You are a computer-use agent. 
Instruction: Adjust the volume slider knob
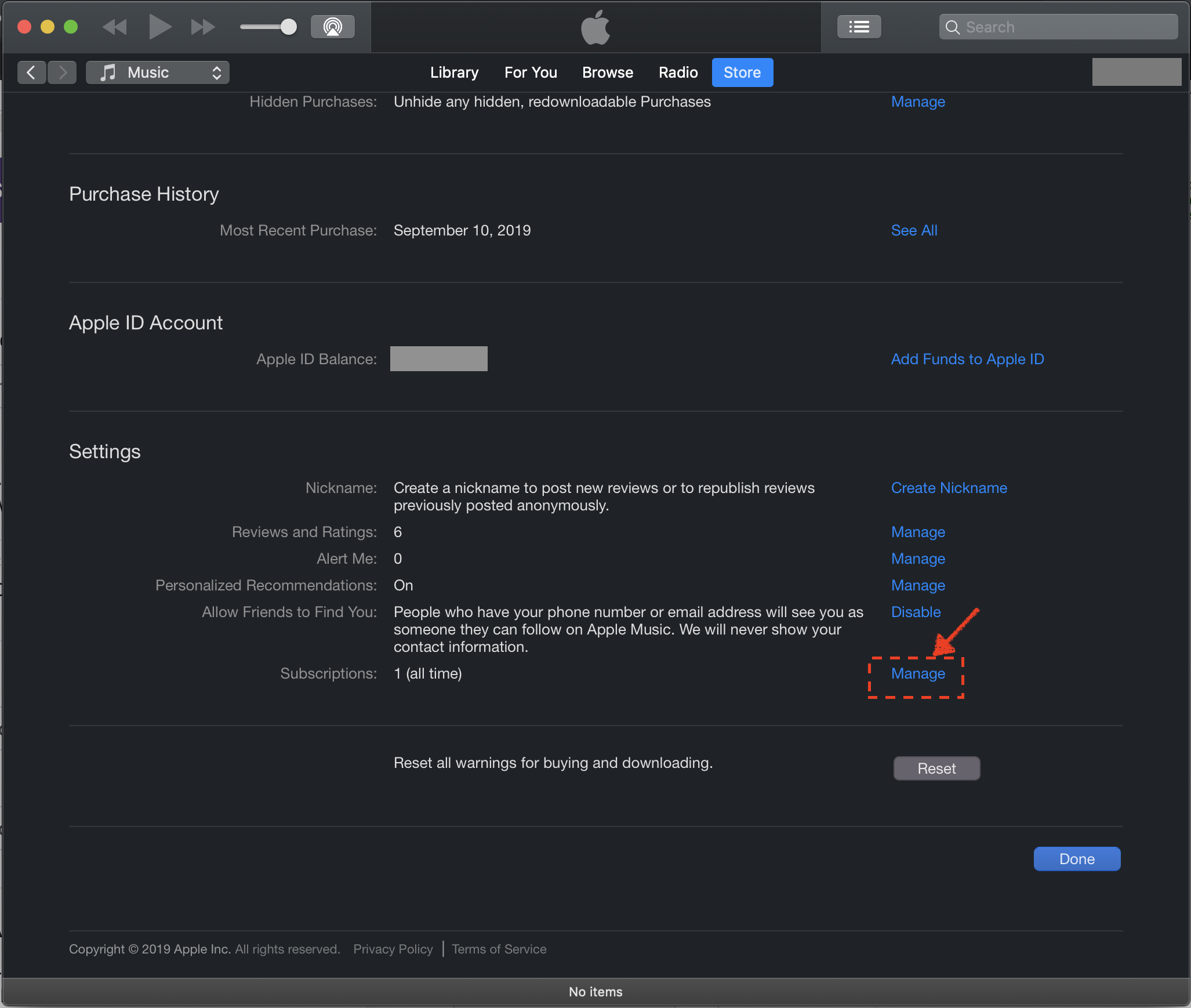(x=288, y=27)
